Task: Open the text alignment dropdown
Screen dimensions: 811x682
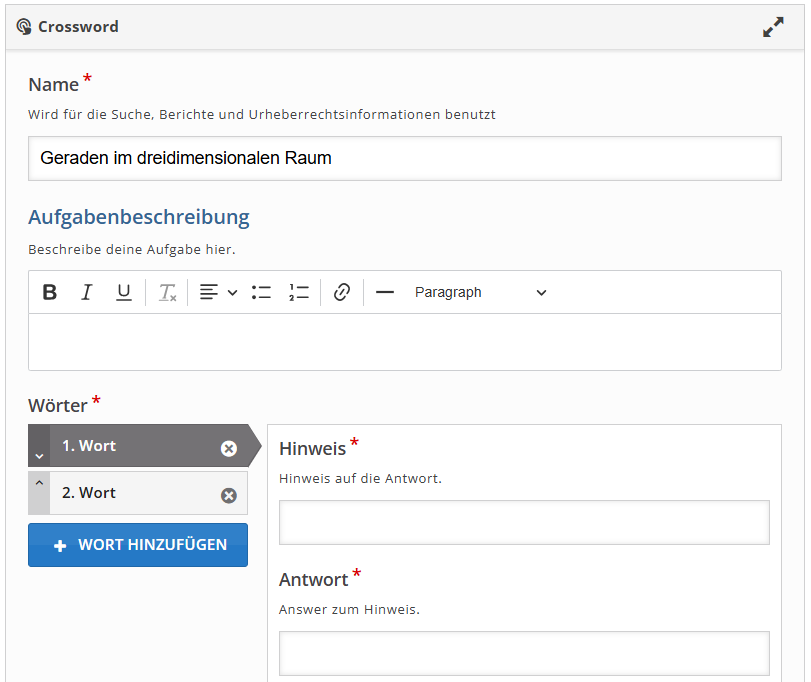Action: point(218,293)
